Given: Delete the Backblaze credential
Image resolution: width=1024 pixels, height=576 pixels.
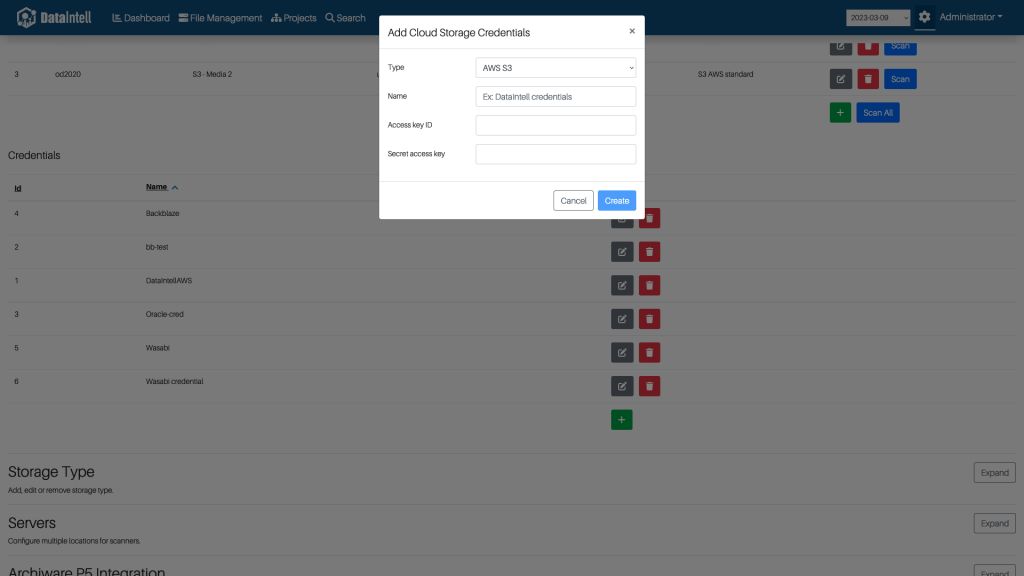Looking at the screenshot, I should point(649,220).
